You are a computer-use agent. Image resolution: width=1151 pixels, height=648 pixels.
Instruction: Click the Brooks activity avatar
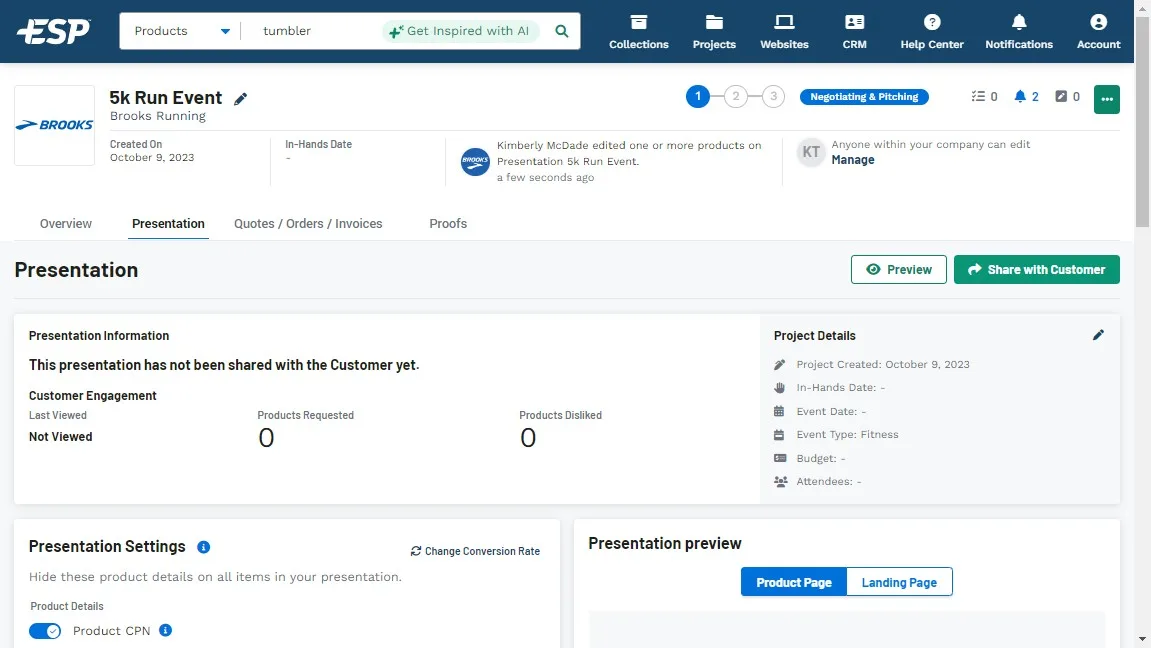pos(475,161)
